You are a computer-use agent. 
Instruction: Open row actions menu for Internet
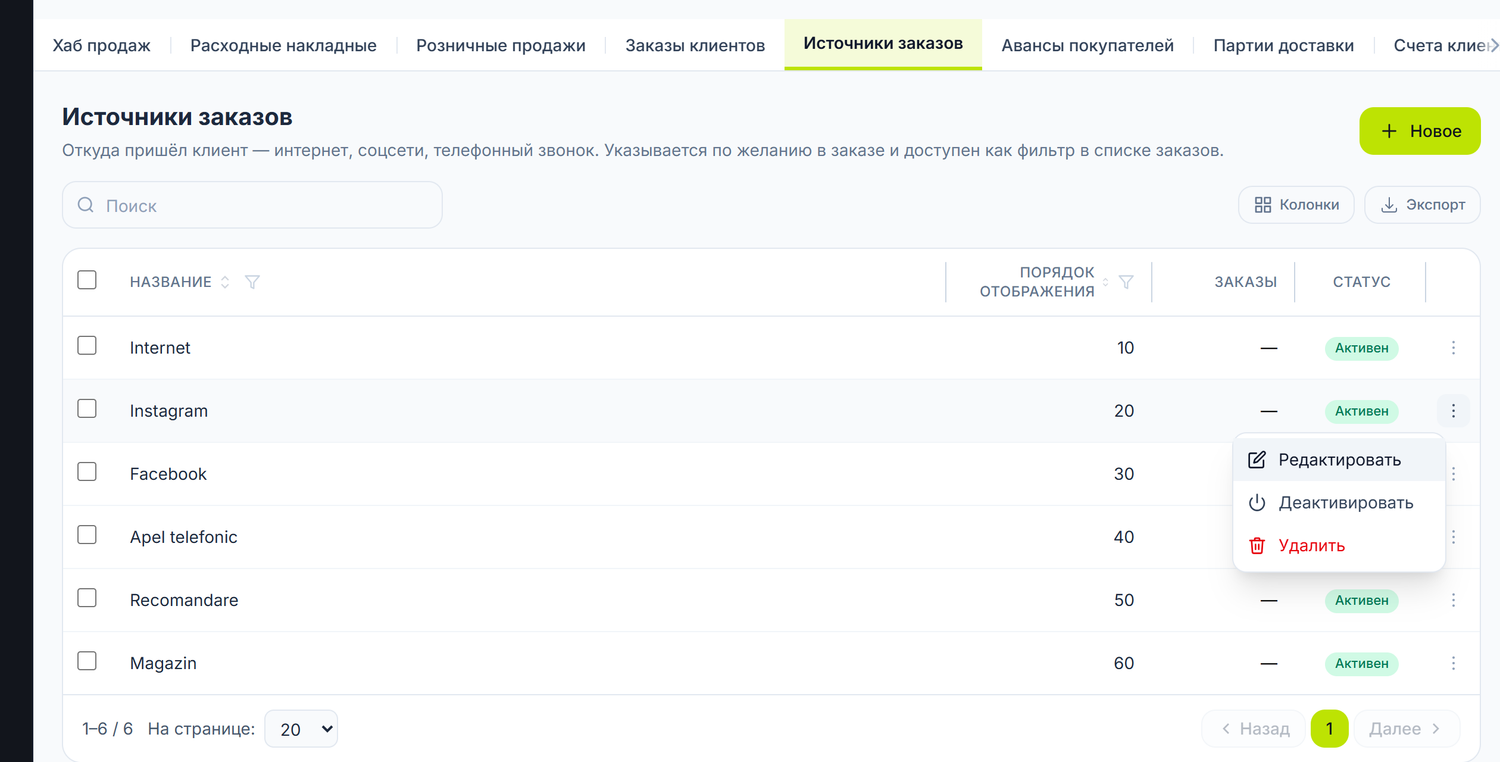pyautogui.click(x=1453, y=348)
